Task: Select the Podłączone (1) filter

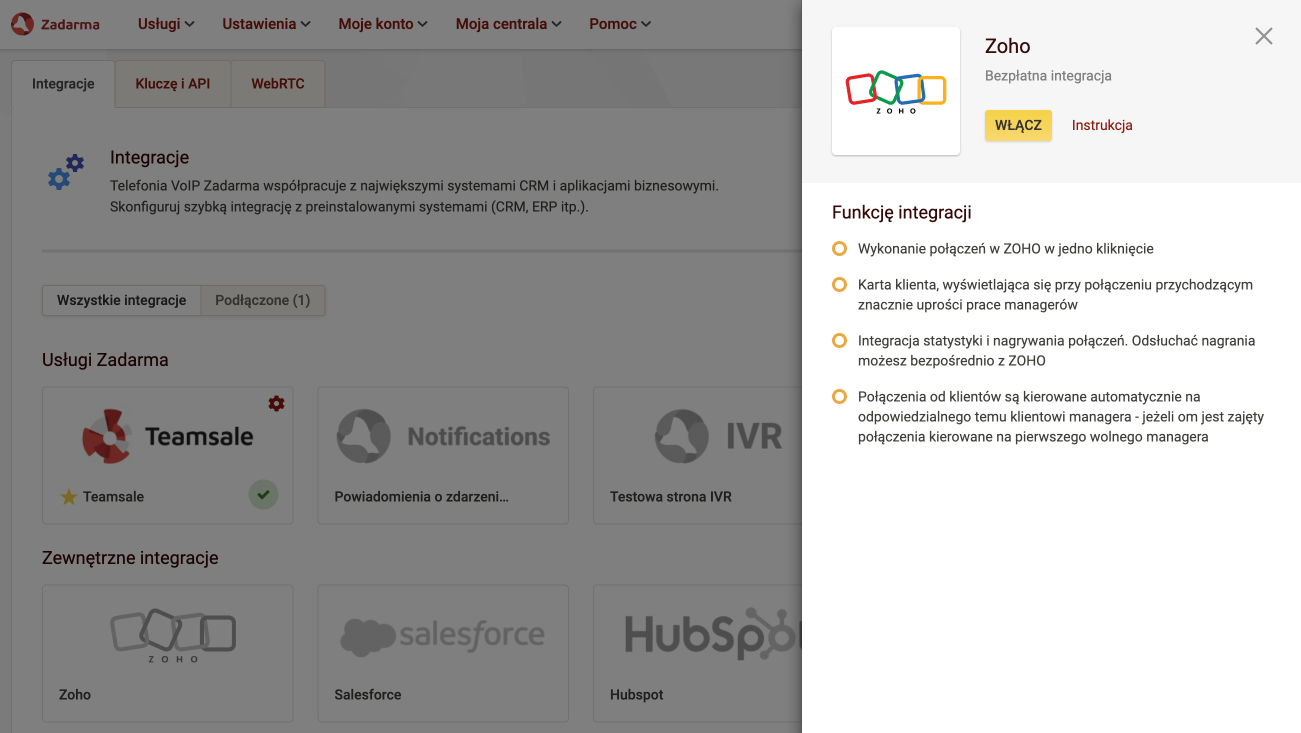Action: (263, 300)
